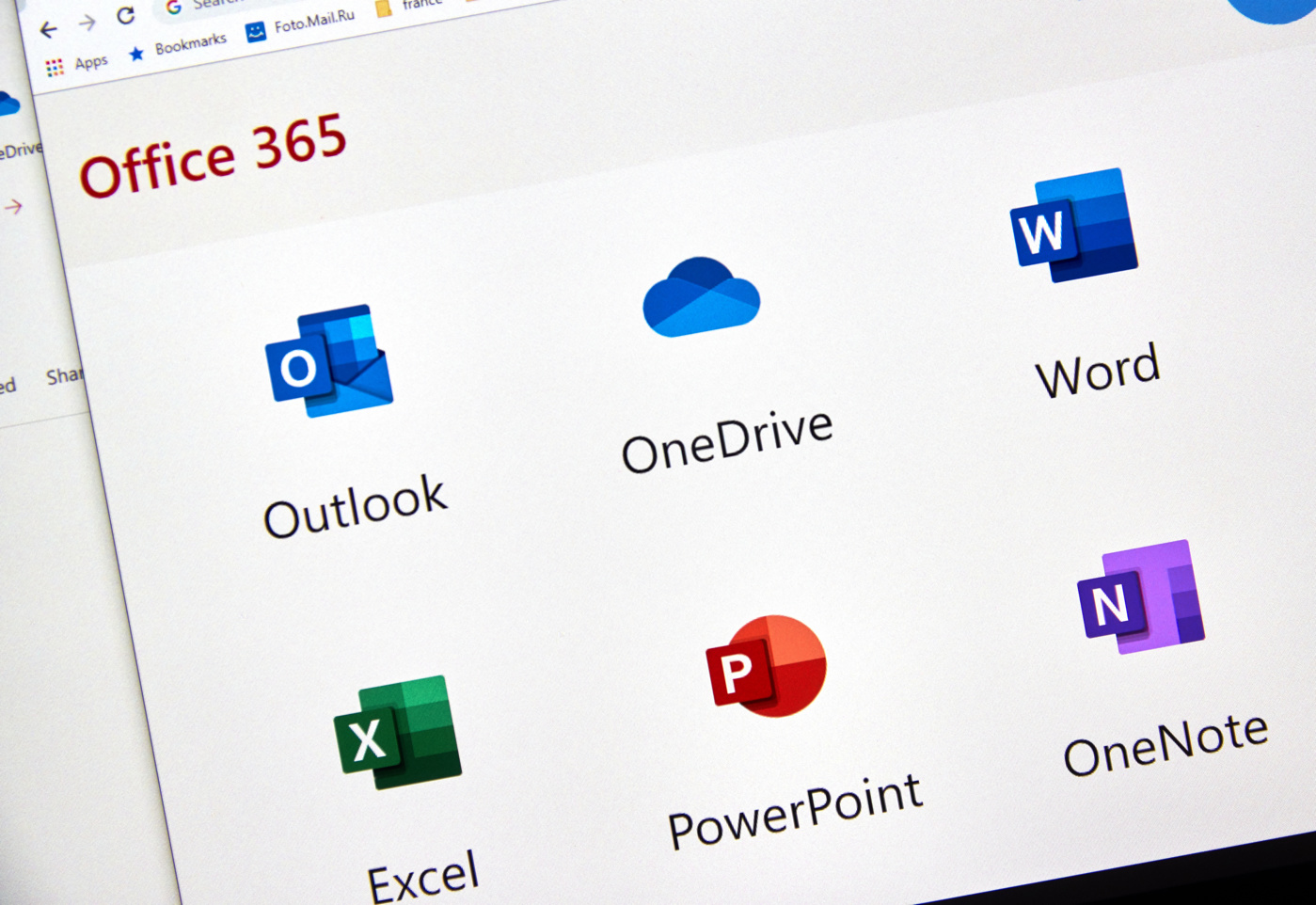This screenshot has height=905, width=1316.
Task: Open the OneNote app icon
Action: coord(1141,596)
